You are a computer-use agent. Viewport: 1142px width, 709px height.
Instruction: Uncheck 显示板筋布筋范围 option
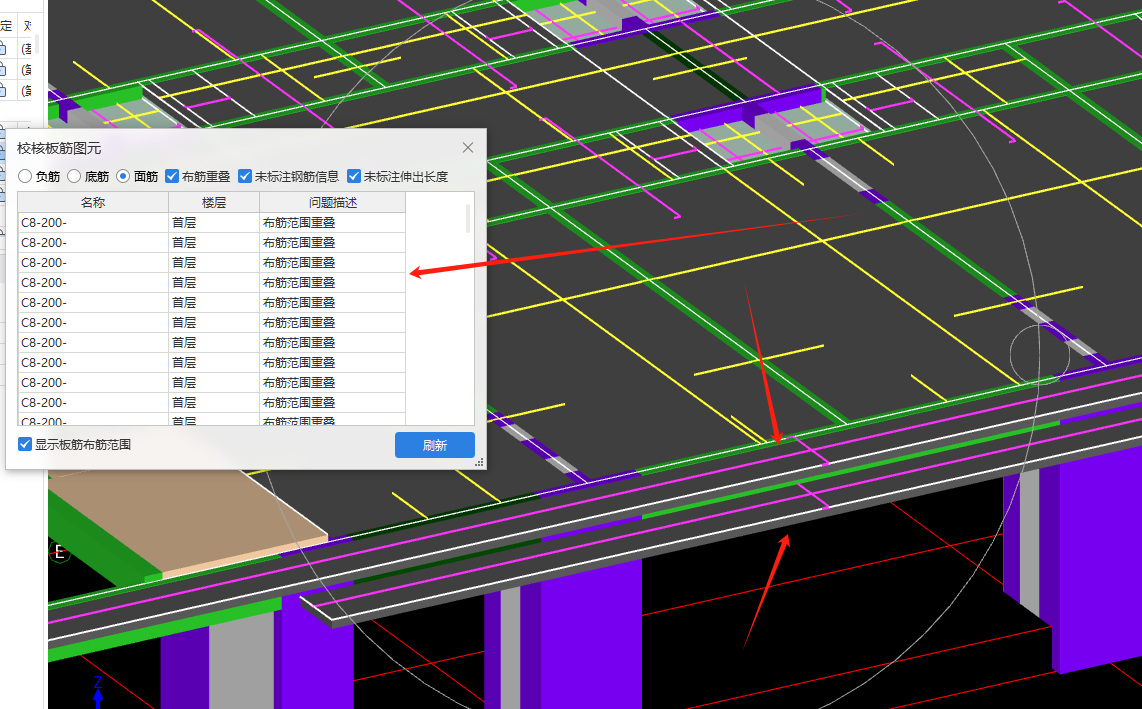tap(25, 444)
